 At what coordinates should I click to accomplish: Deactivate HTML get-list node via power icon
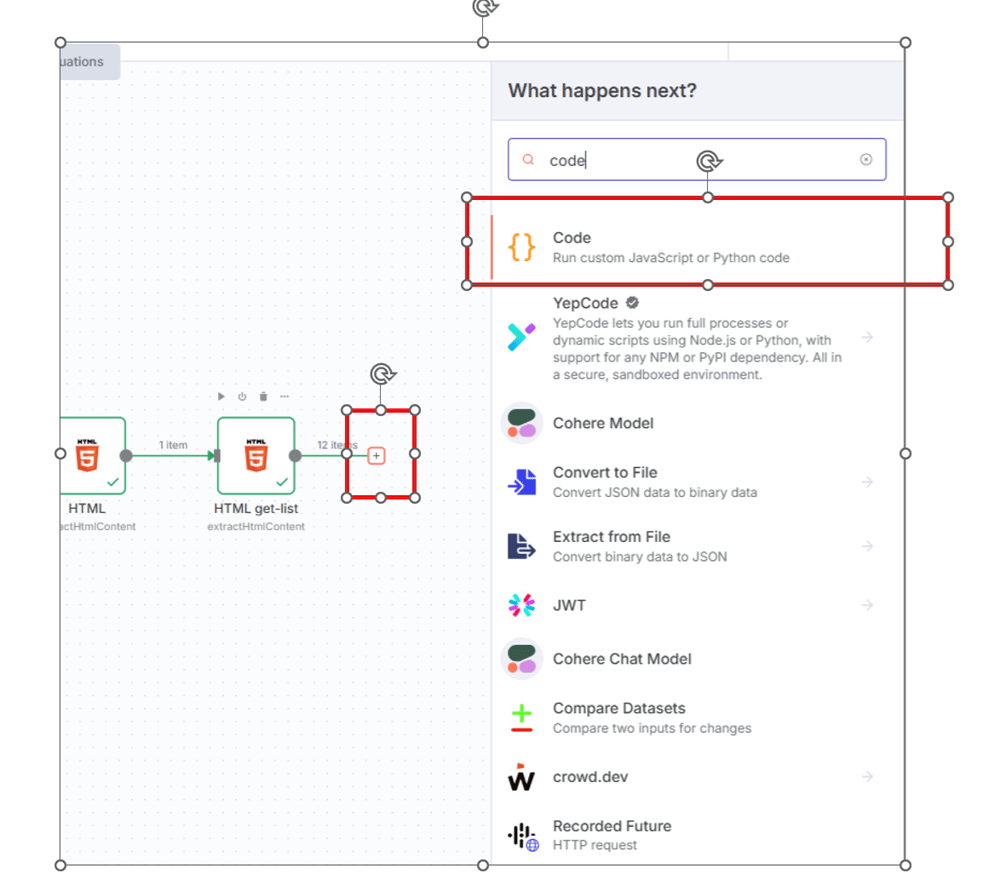(x=242, y=397)
